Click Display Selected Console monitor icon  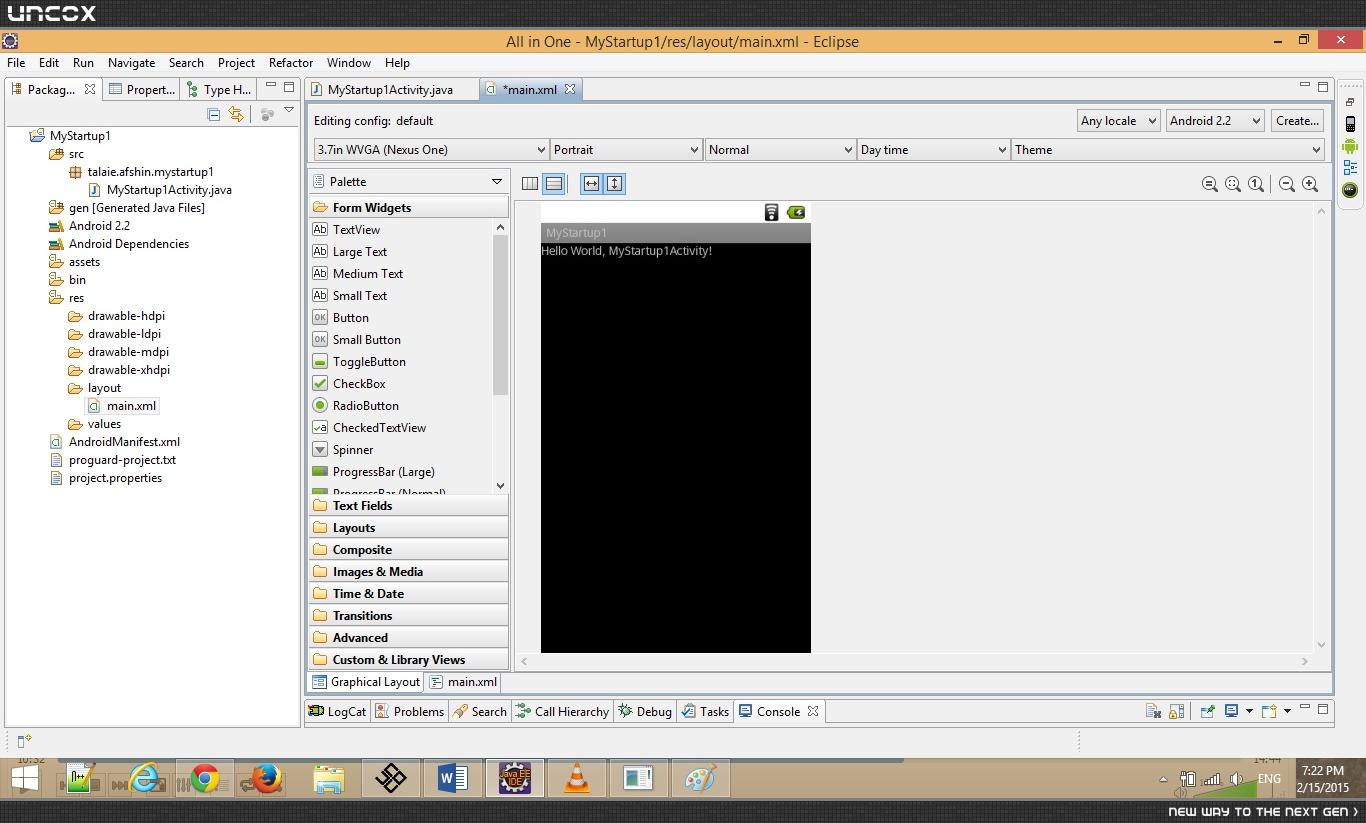coord(1232,711)
